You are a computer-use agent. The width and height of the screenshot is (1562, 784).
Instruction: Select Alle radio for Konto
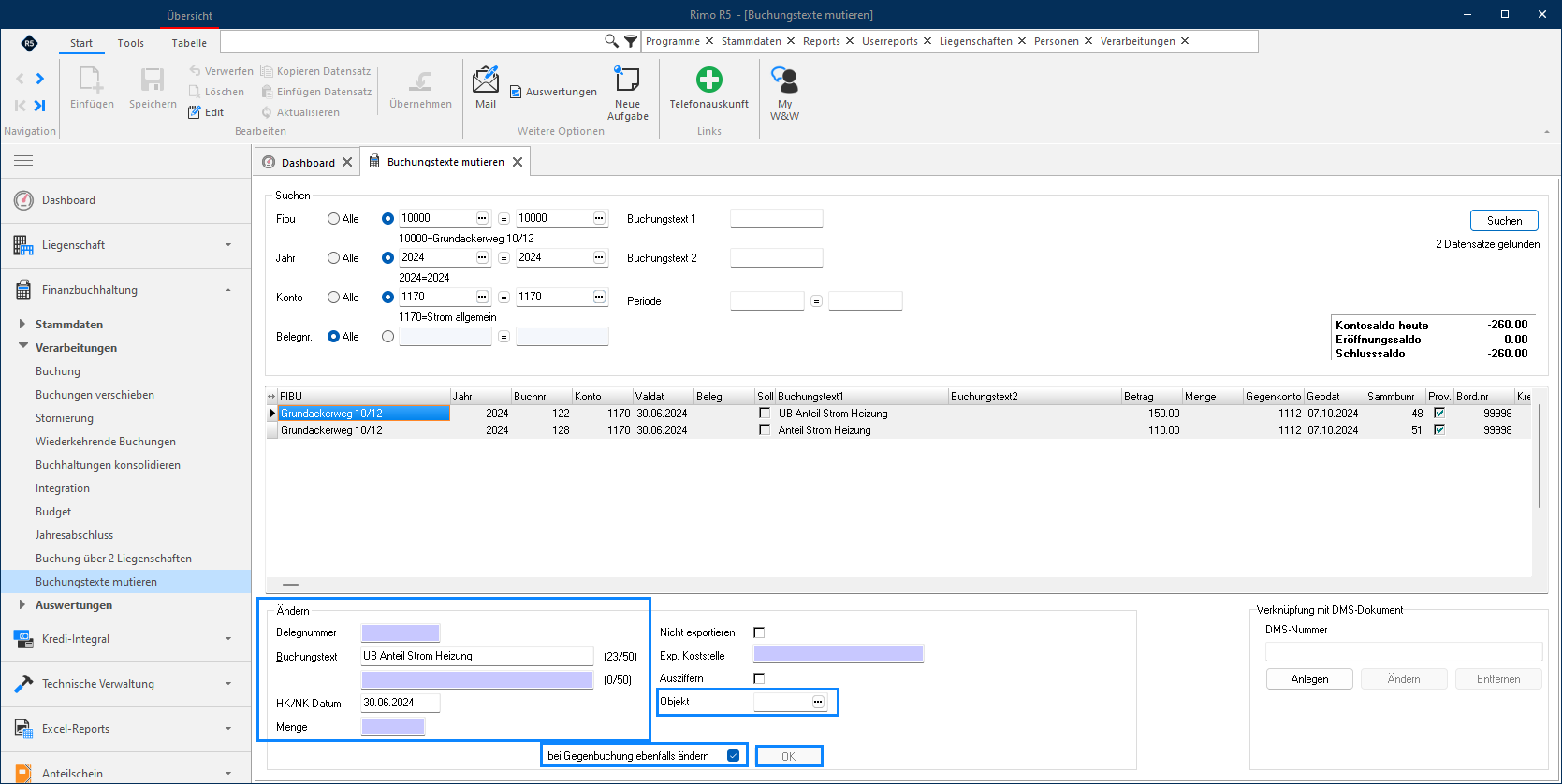click(x=333, y=298)
